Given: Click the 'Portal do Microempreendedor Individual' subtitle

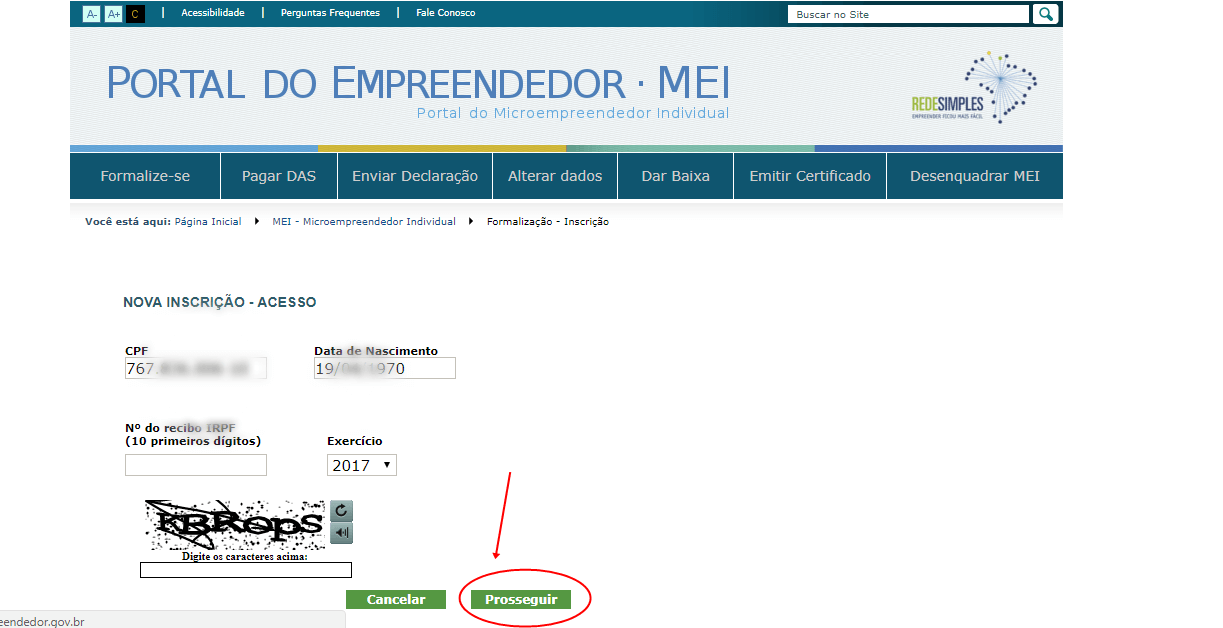Looking at the screenshot, I should (573, 113).
